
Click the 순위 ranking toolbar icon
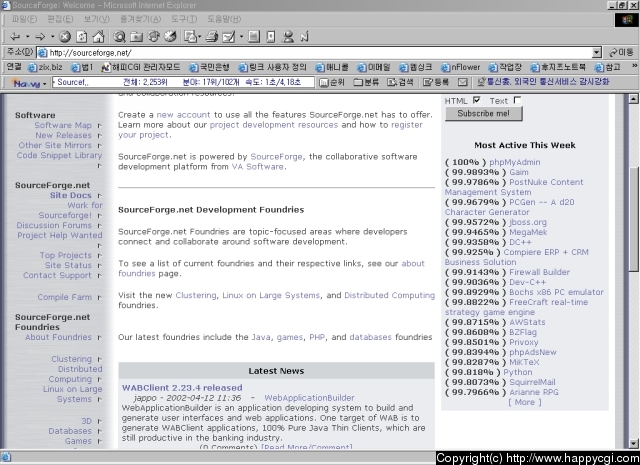[332, 82]
